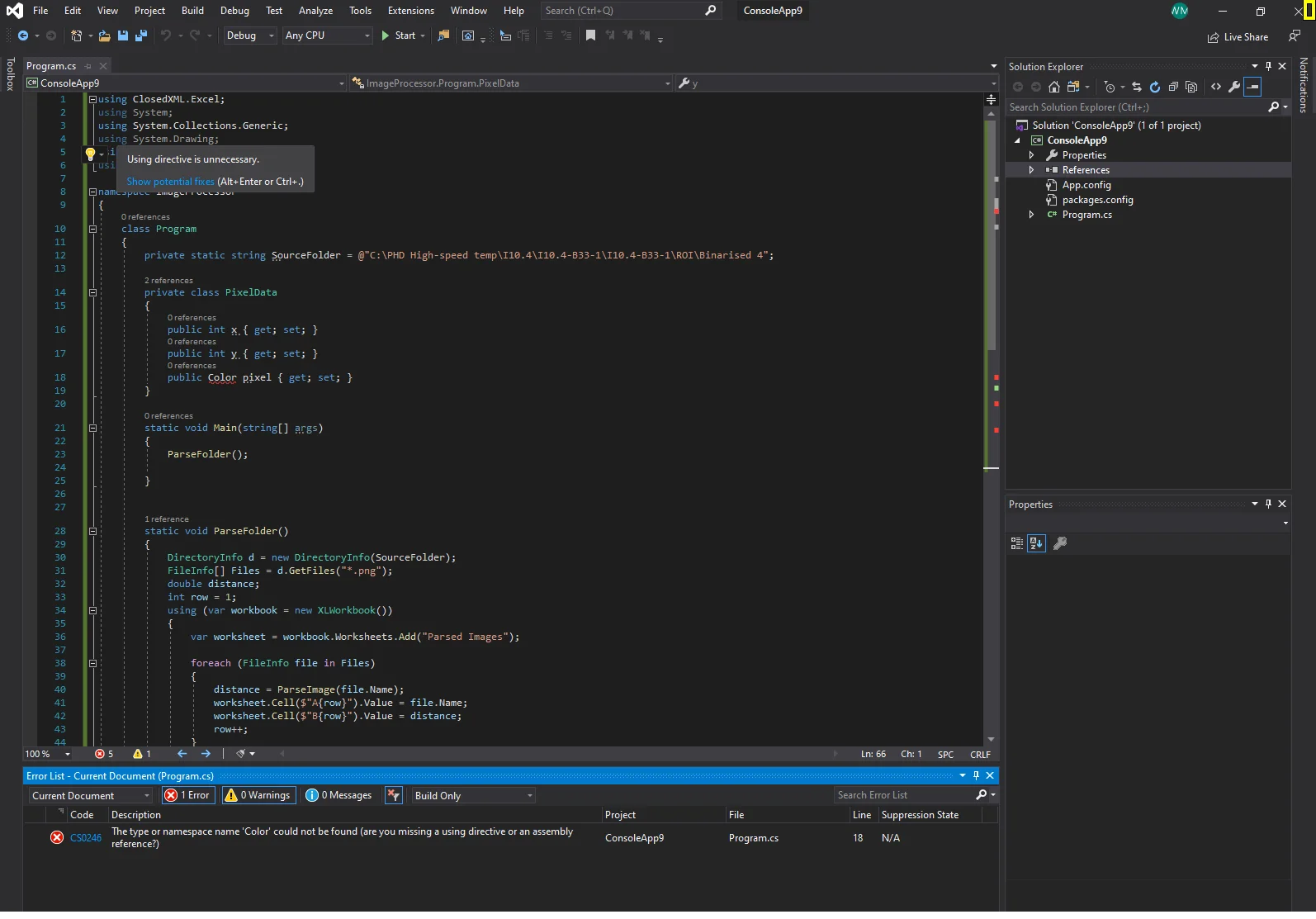The image size is (1316, 919).
Task: Click the split editor icon above the scrollbar
Action: click(x=991, y=99)
